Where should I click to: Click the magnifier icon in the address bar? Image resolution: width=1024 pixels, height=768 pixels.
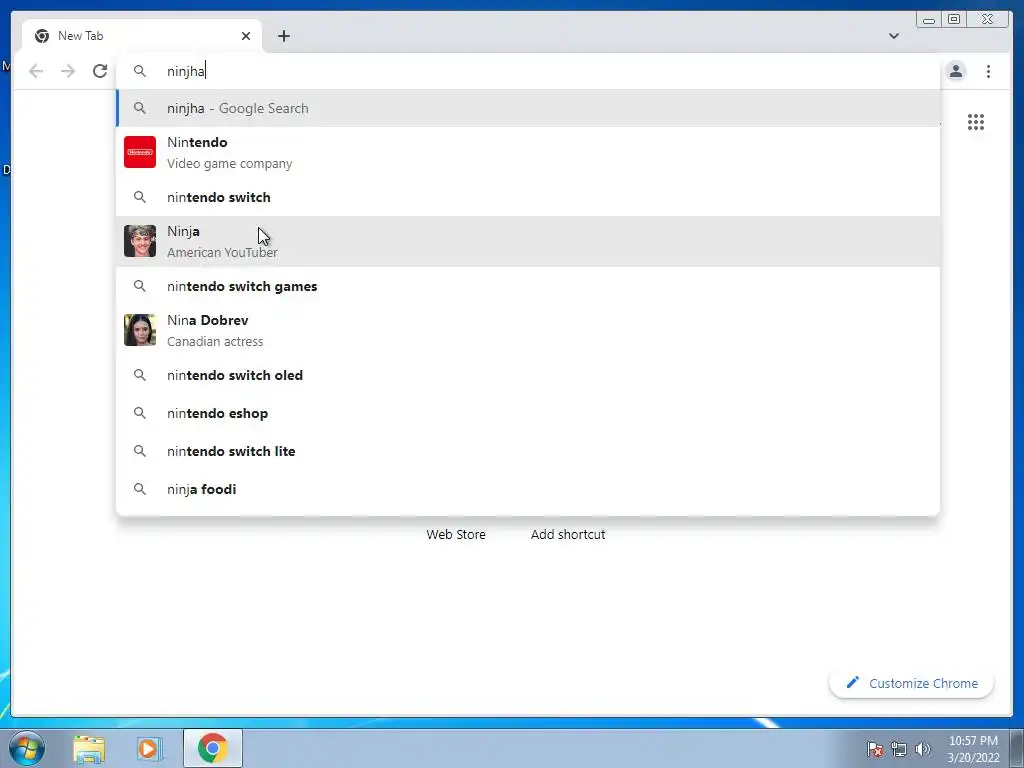click(x=140, y=71)
